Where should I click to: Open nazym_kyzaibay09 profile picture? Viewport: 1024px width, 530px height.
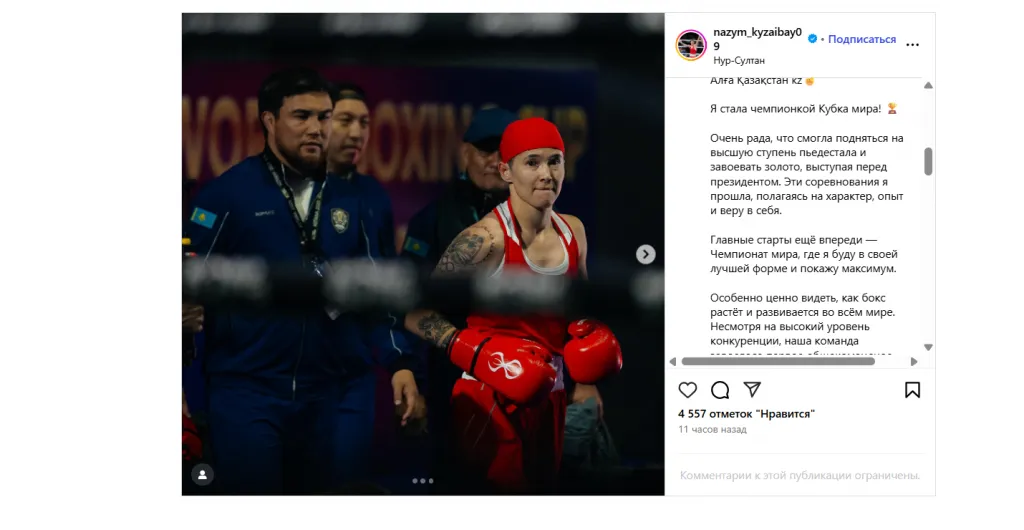point(691,46)
